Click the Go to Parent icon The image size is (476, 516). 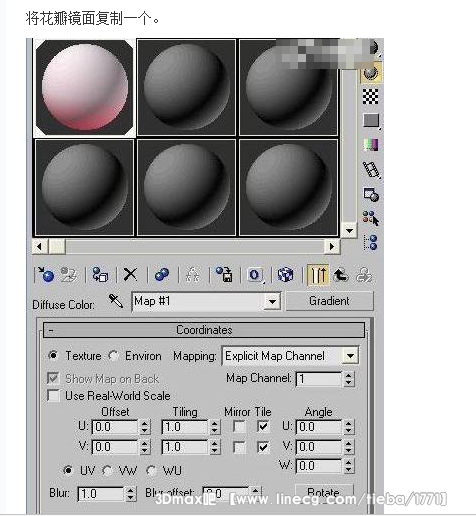pyautogui.click(x=341, y=275)
